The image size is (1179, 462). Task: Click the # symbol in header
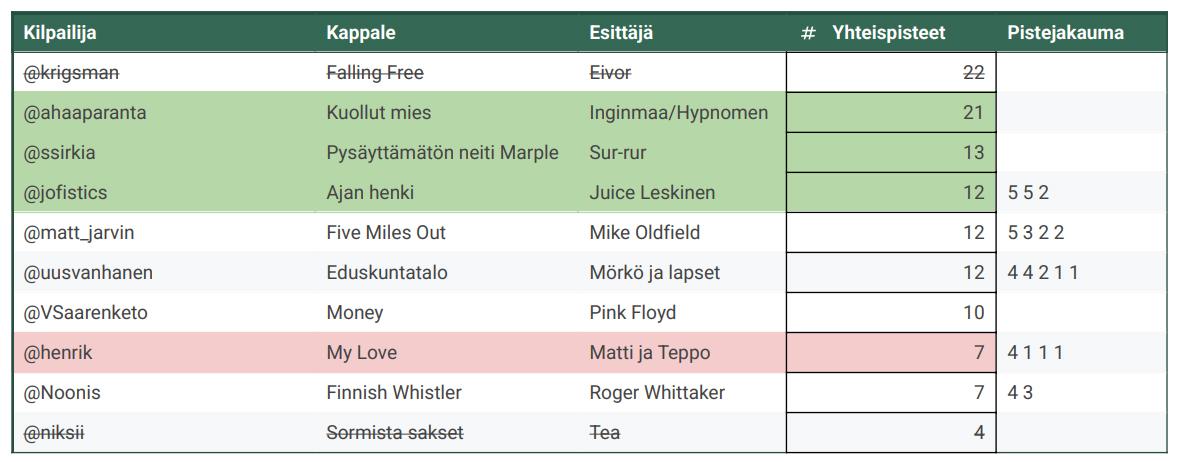(808, 33)
